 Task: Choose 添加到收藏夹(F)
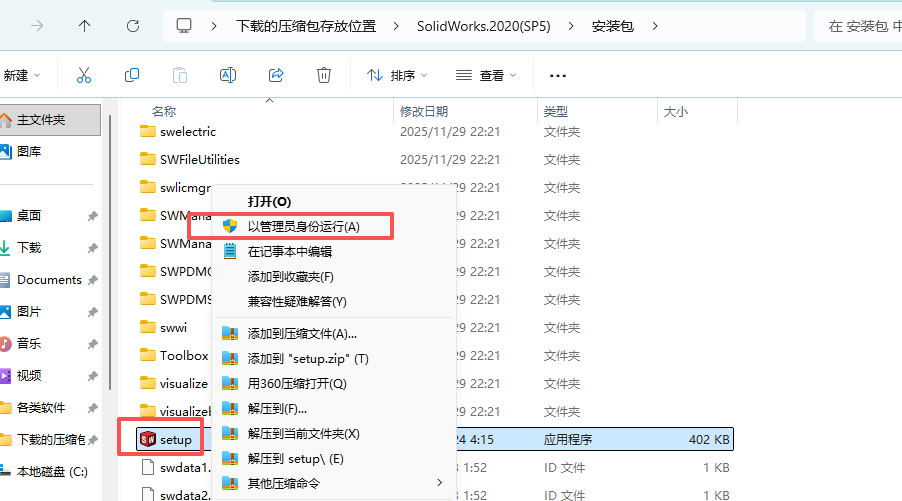291,277
